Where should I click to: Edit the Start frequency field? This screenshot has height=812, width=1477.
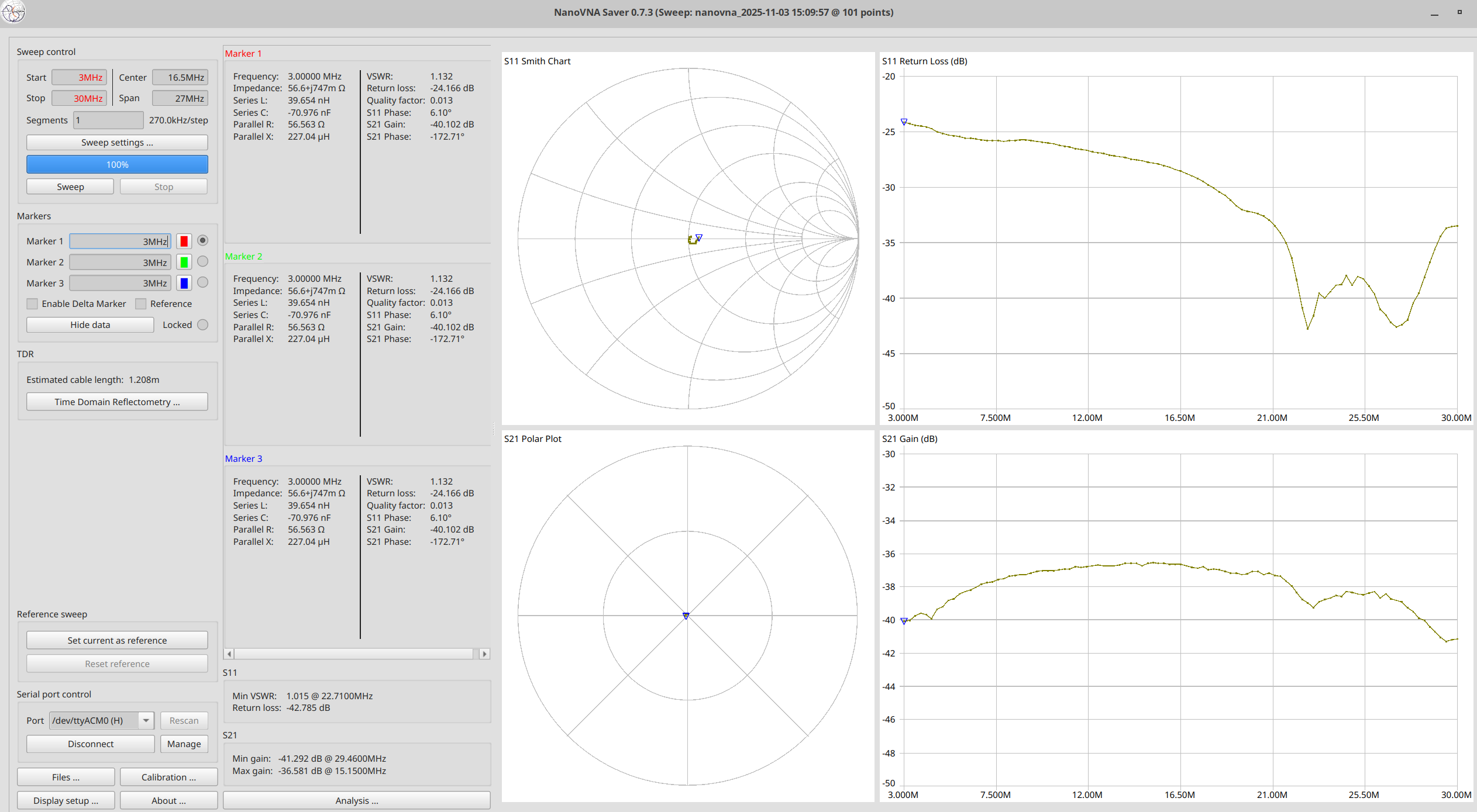(79, 77)
